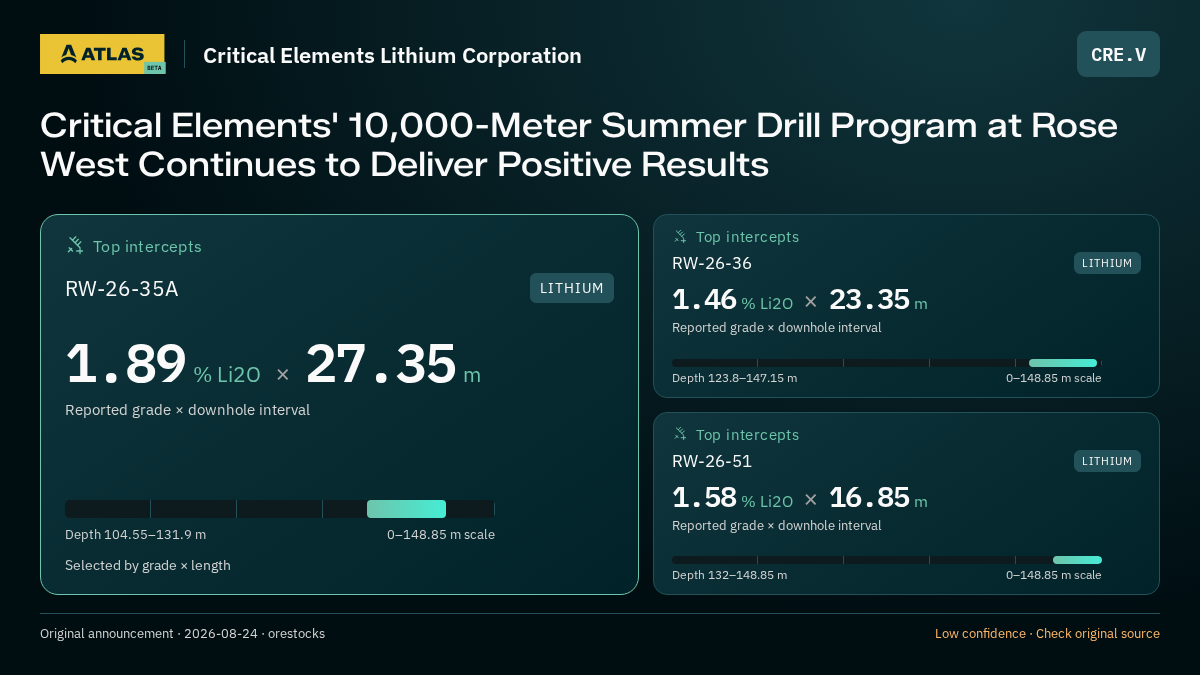1200x675 pixels.
Task: Click the Top intercepts label in RW-26-35A card
Action: coord(147,247)
